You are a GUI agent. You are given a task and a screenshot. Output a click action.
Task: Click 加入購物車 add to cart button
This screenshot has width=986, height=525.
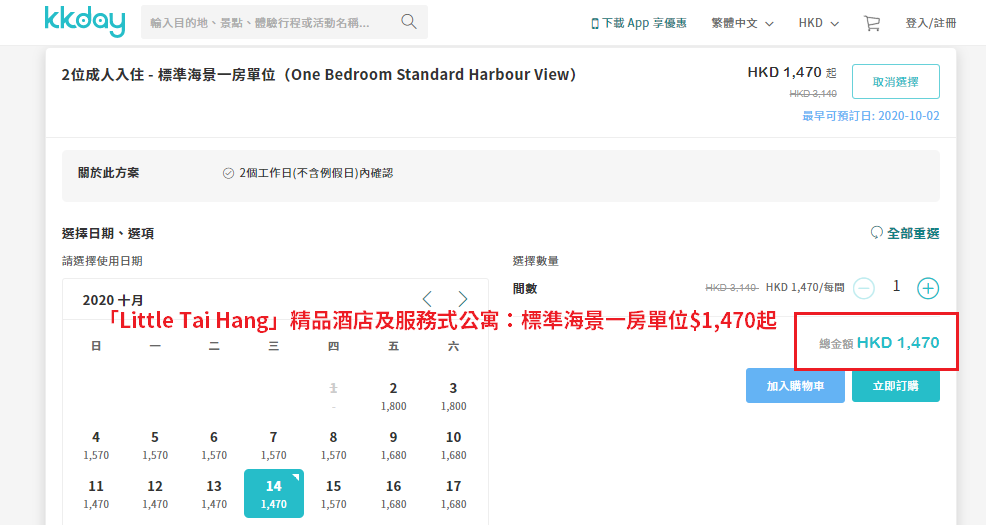pos(795,385)
